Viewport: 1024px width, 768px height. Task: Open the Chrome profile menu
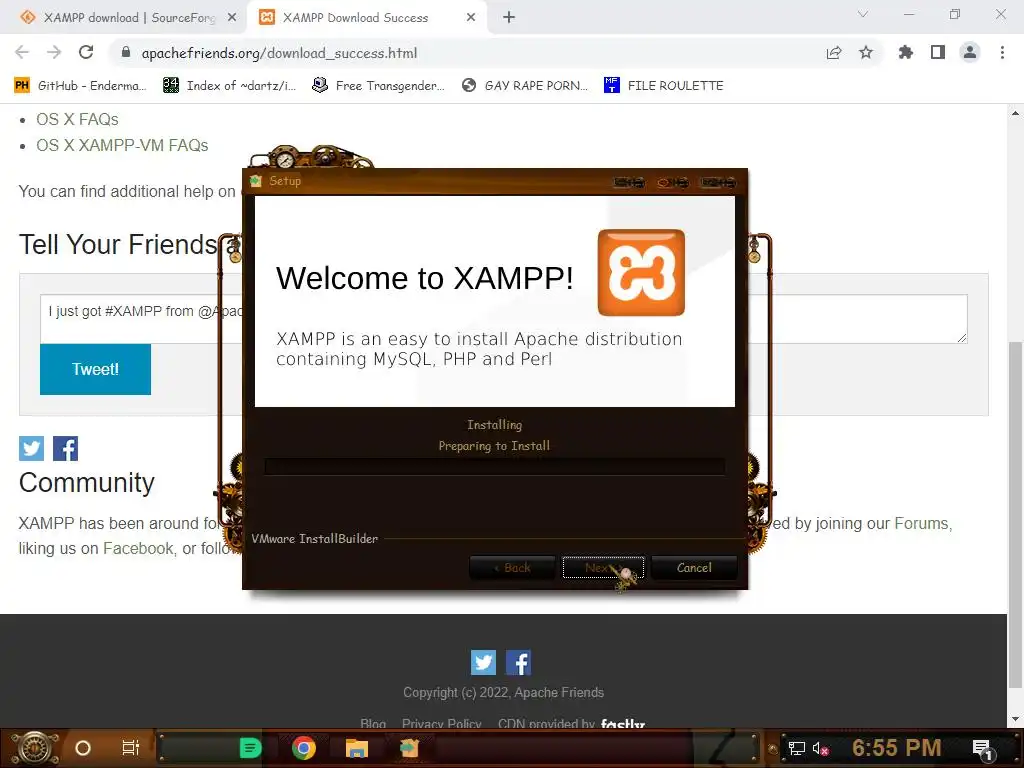pyautogui.click(x=970, y=53)
